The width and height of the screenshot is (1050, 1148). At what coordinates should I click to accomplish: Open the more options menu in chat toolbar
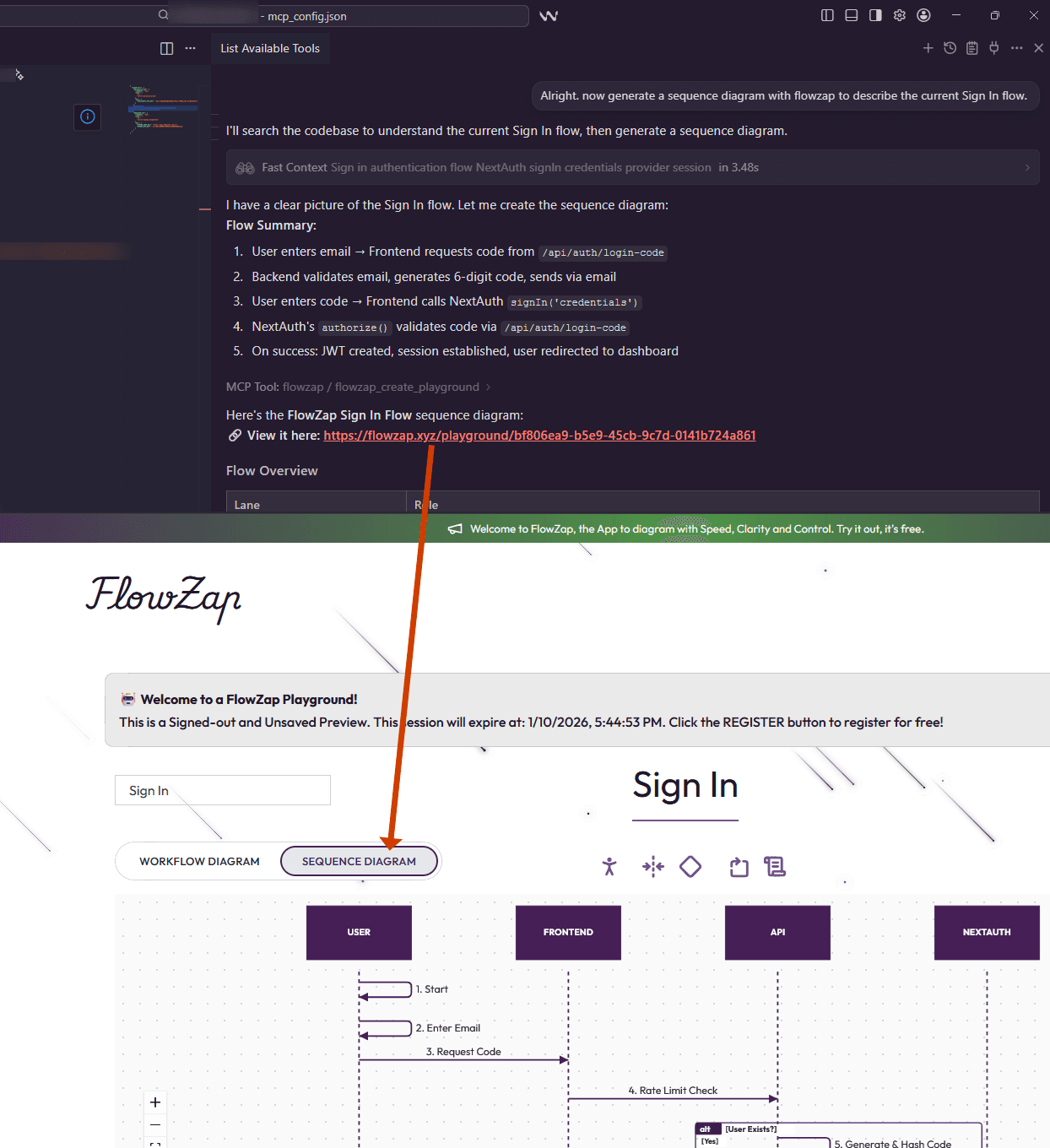click(x=1017, y=48)
